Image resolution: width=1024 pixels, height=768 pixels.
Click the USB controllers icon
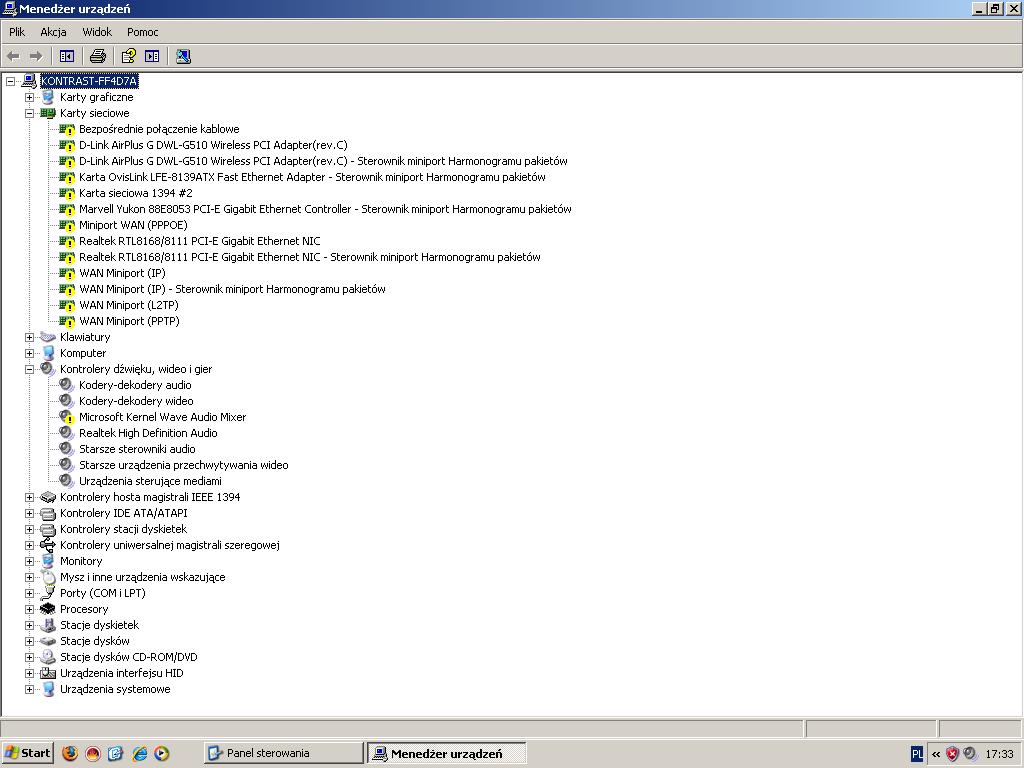48,545
